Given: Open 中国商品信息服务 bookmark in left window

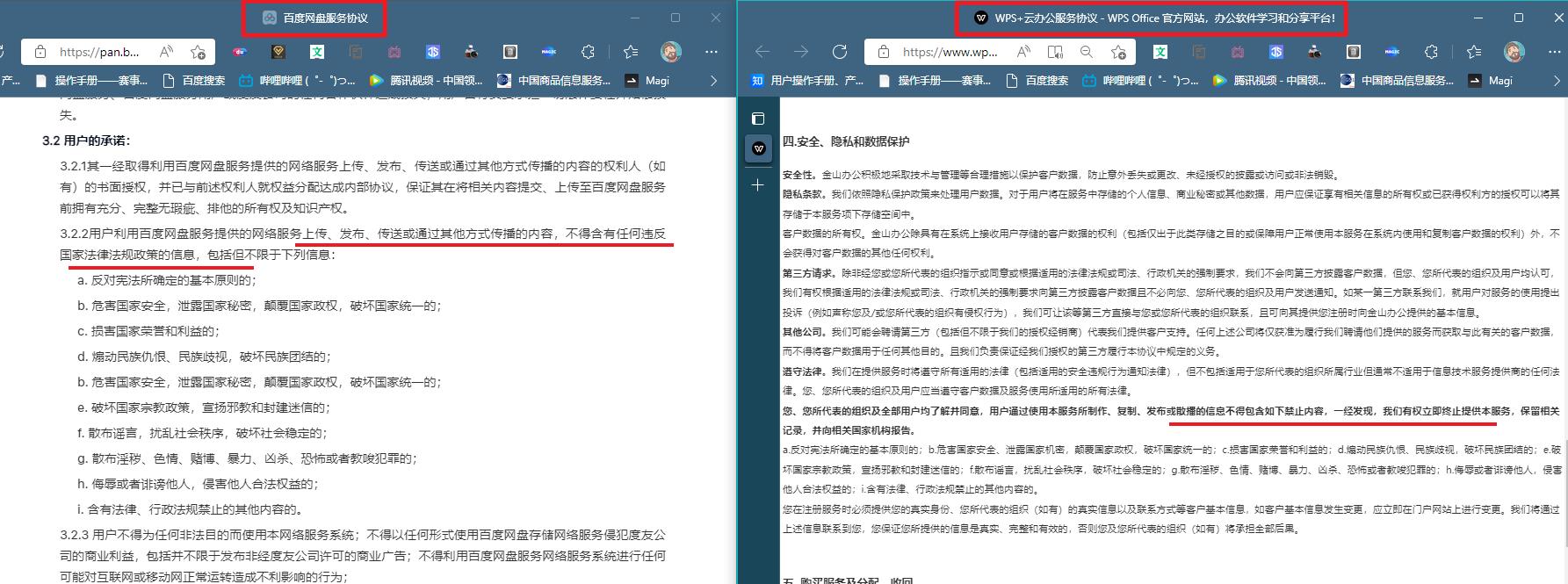Looking at the screenshot, I should (x=553, y=80).
